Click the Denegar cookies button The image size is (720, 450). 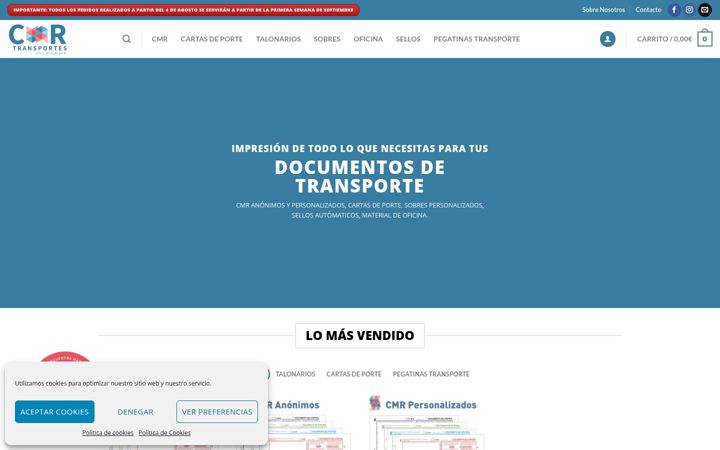click(x=135, y=412)
